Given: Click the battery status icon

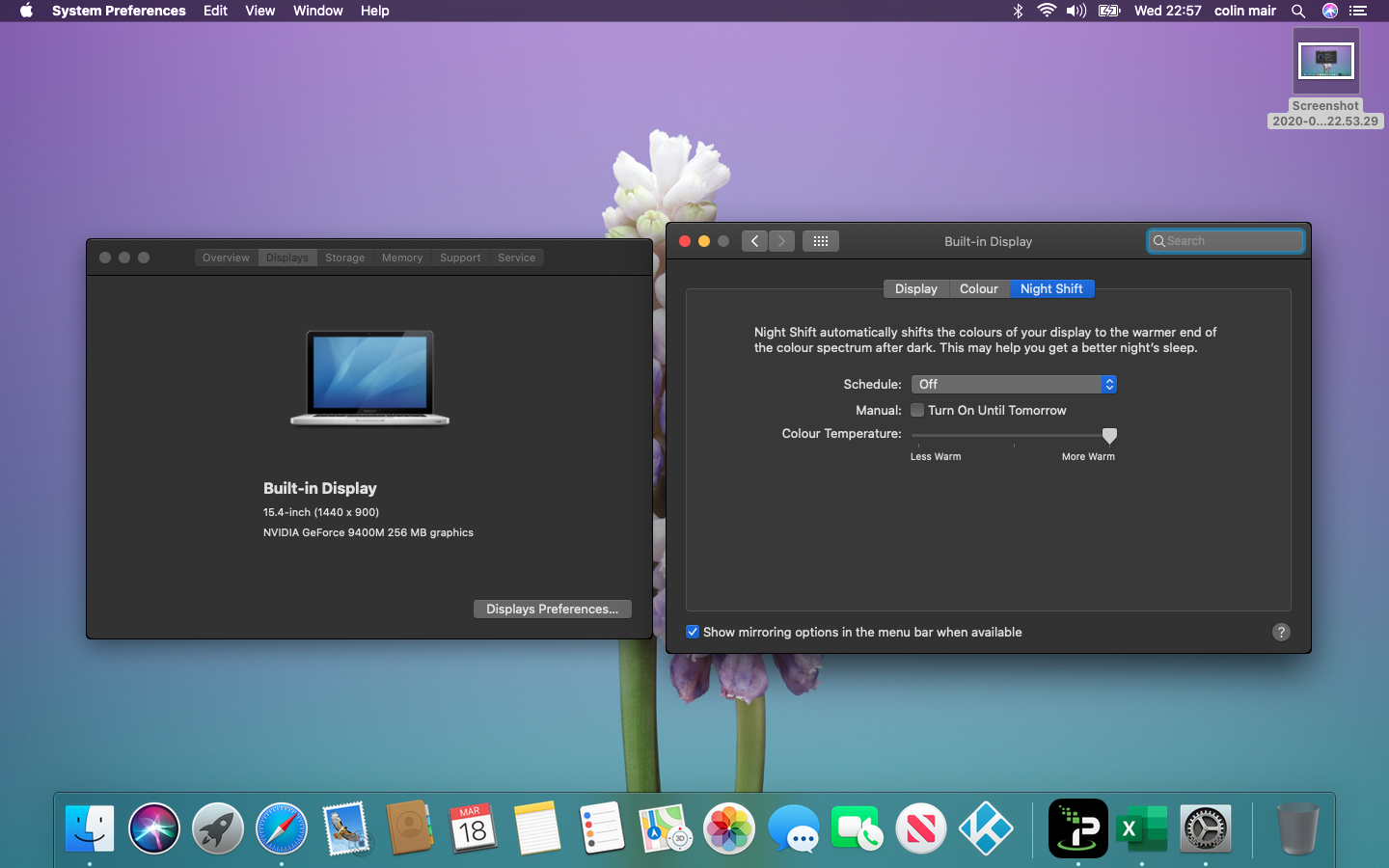Looking at the screenshot, I should tap(1109, 11).
